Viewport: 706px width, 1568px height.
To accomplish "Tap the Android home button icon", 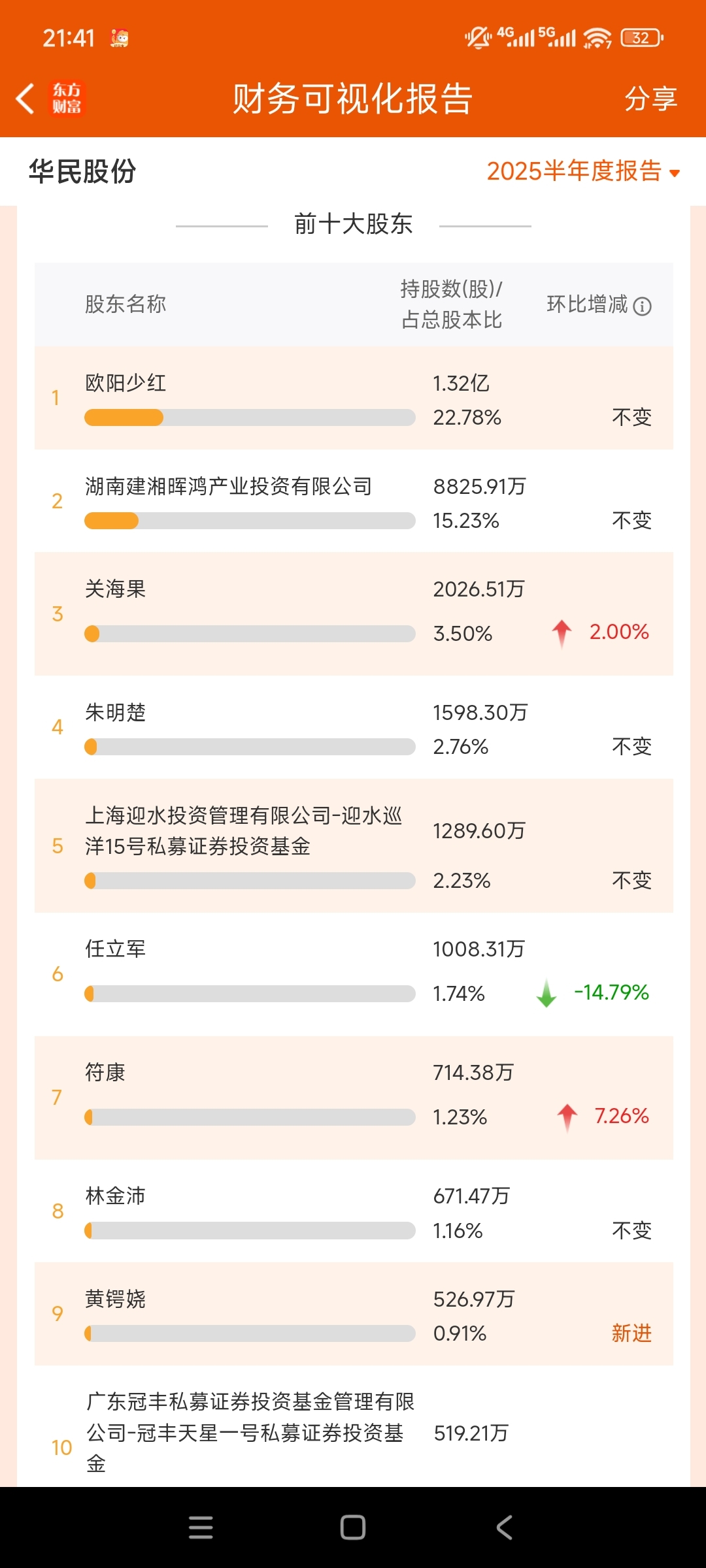I will click(x=353, y=1527).
